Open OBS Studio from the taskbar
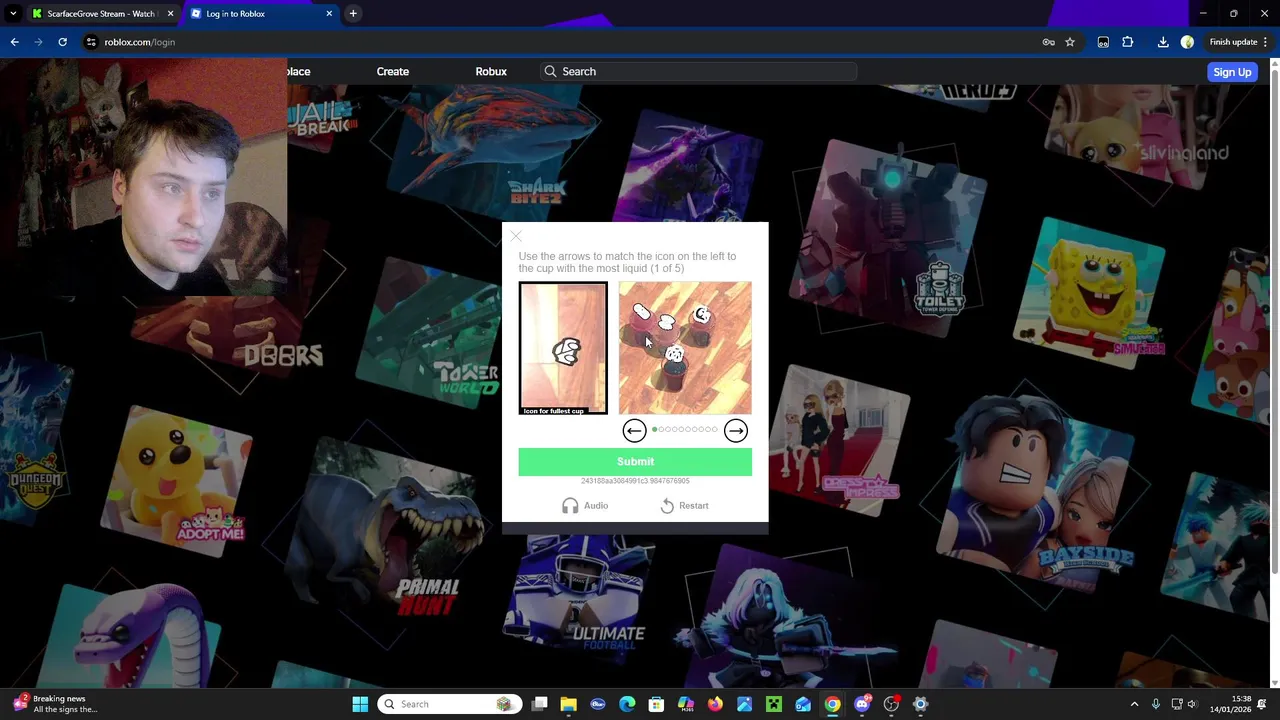The image size is (1280, 720). (891, 704)
